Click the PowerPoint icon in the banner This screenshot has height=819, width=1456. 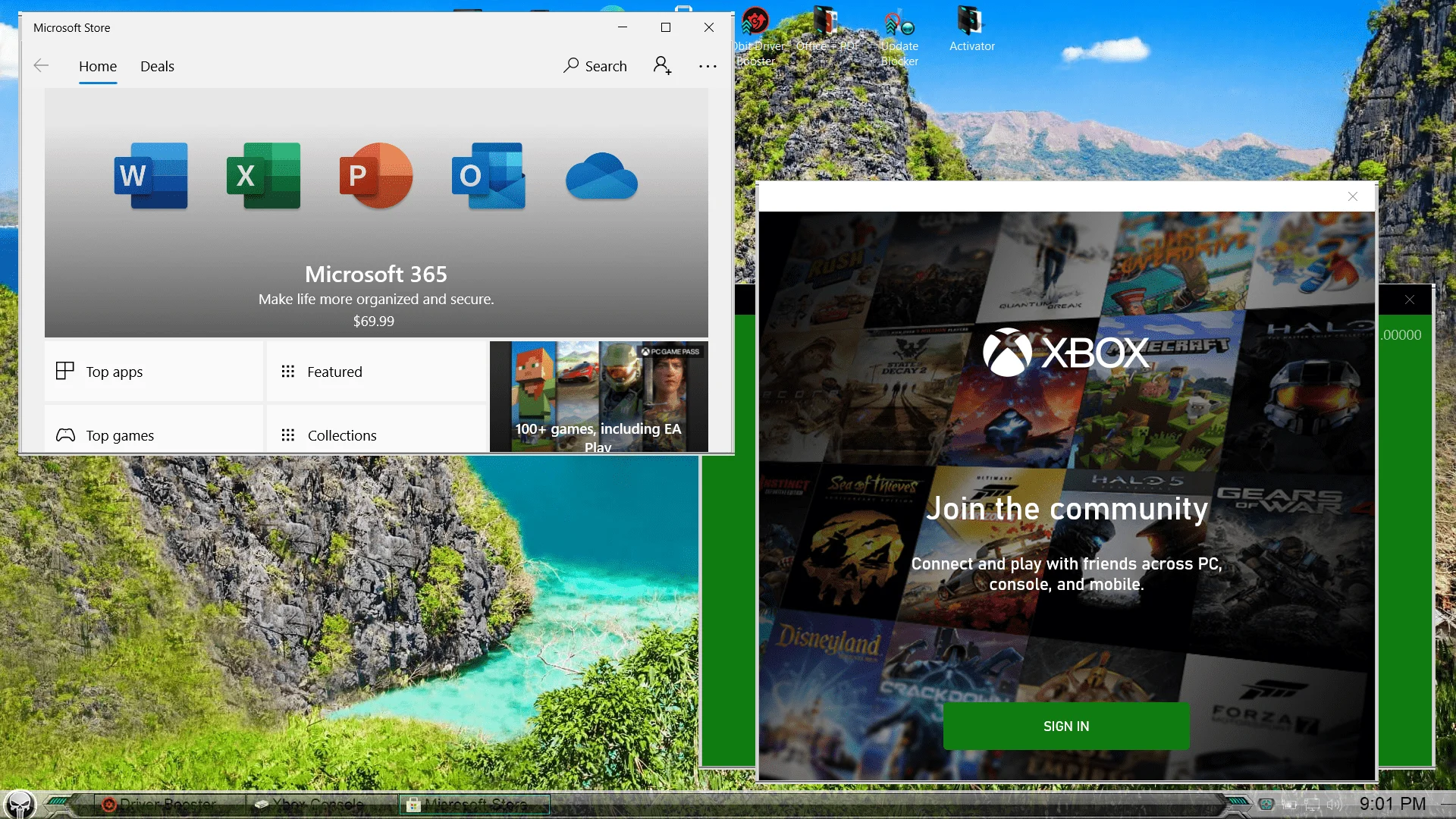tap(376, 176)
